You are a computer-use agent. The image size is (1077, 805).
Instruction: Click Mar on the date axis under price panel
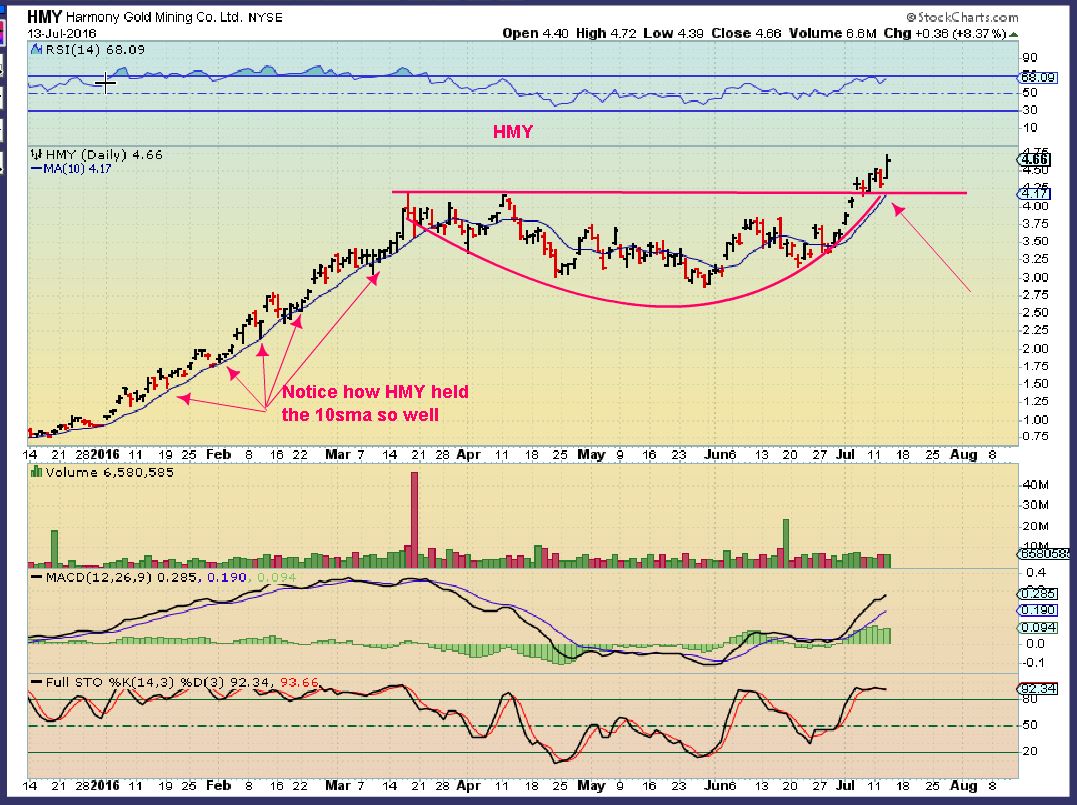point(338,454)
